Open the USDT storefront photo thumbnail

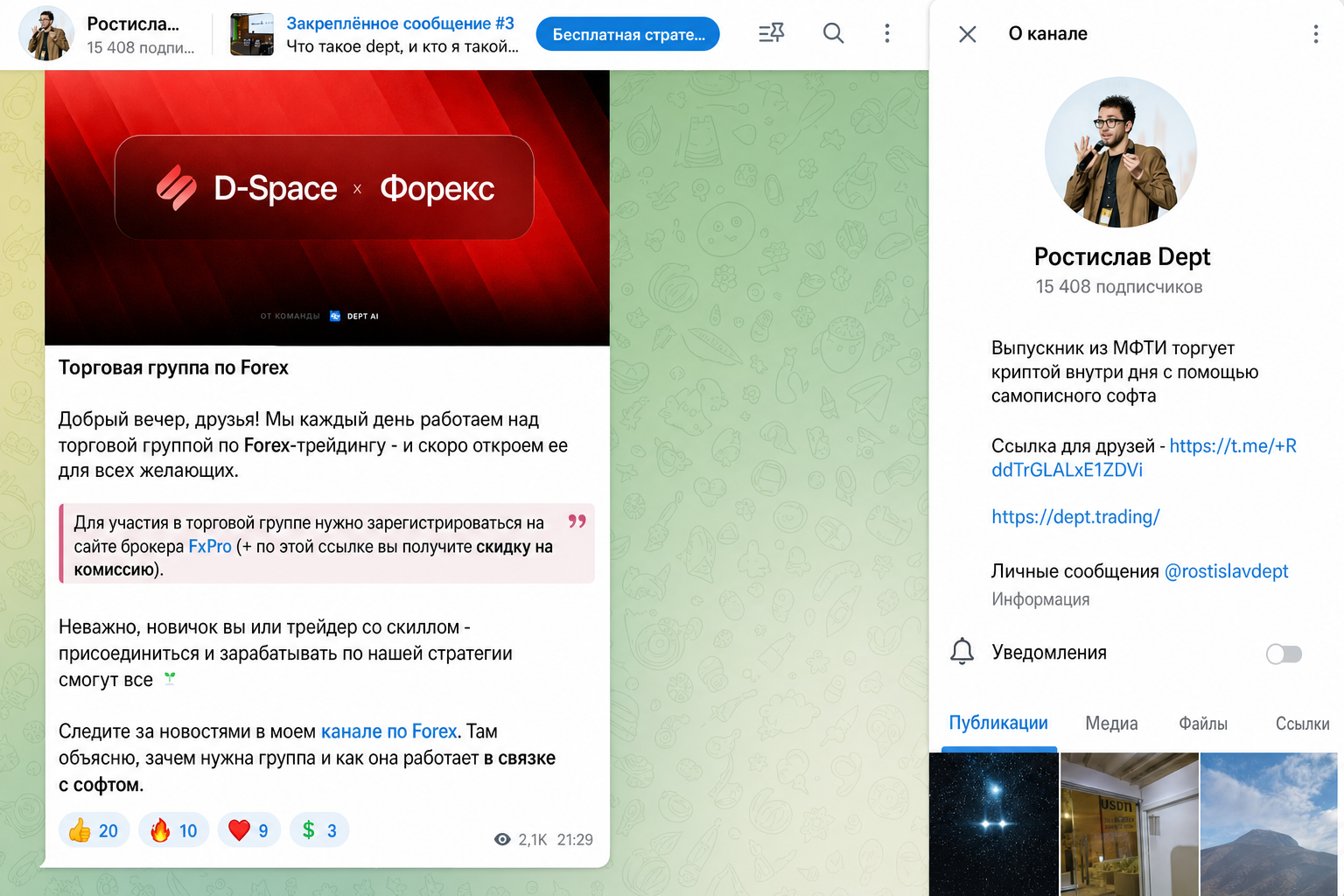click(1130, 824)
